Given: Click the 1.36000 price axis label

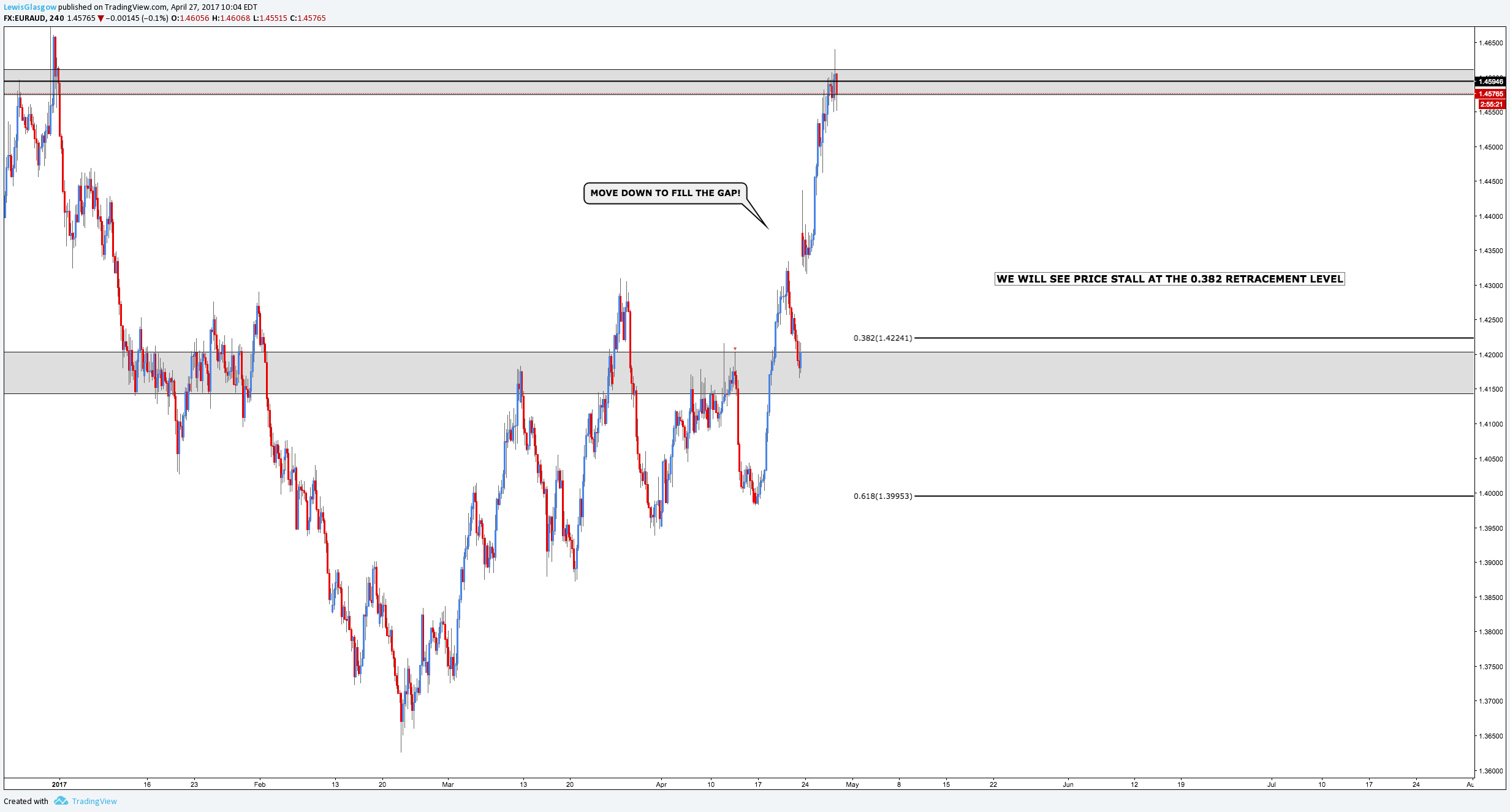Looking at the screenshot, I should pos(1491,771).
